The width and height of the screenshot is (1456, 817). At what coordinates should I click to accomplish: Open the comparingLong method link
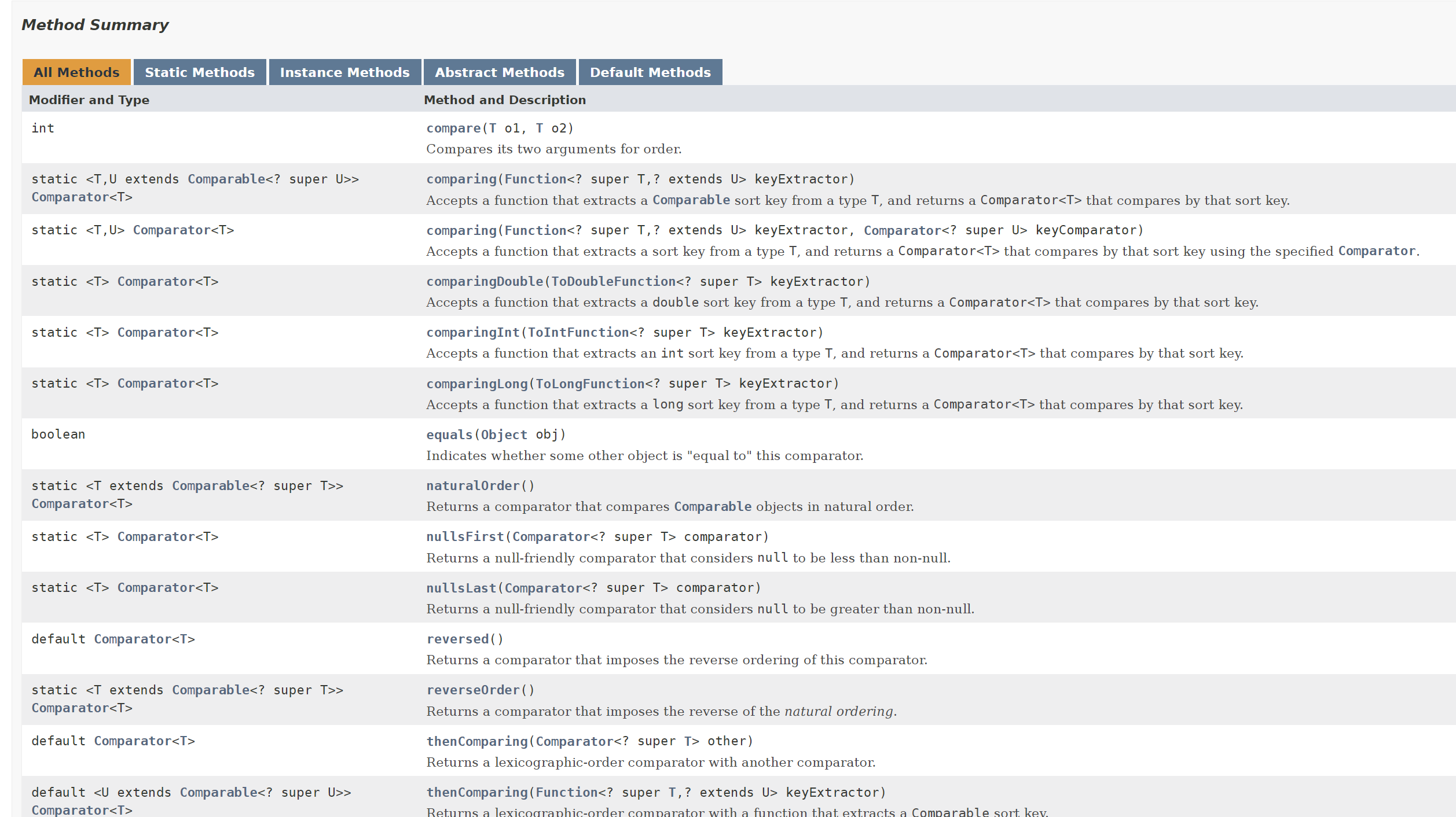[x=477, y=384]
